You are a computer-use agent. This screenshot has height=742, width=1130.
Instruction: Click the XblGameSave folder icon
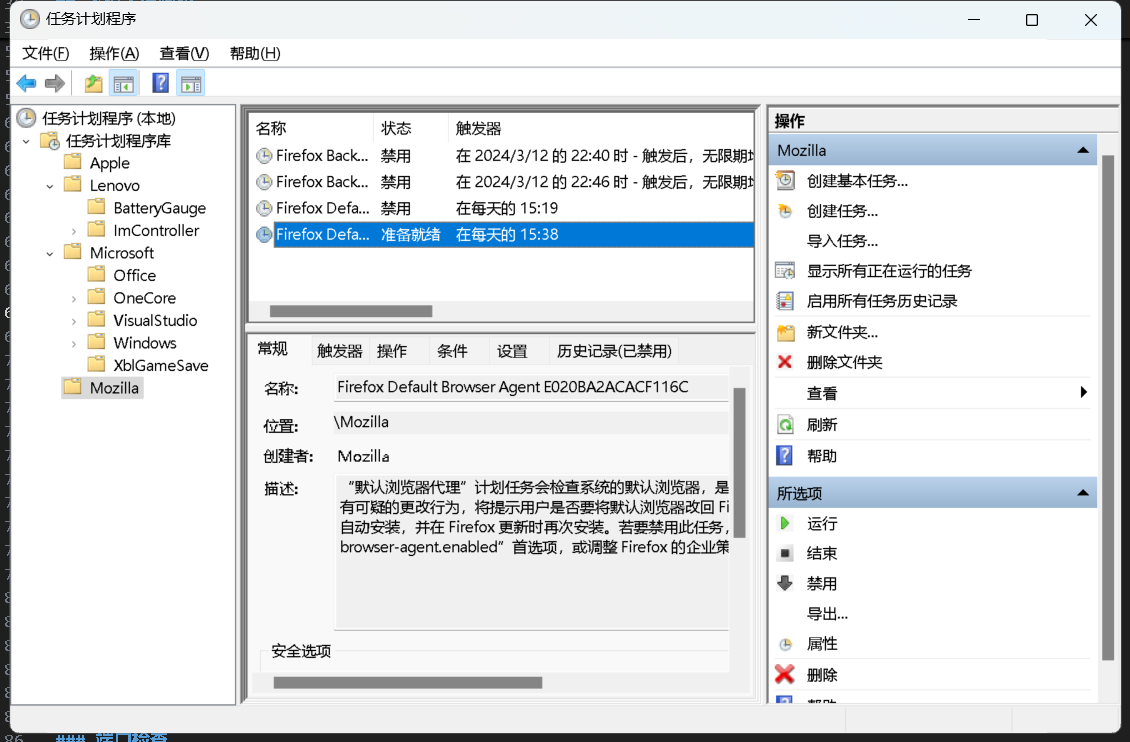click(97, 364)
